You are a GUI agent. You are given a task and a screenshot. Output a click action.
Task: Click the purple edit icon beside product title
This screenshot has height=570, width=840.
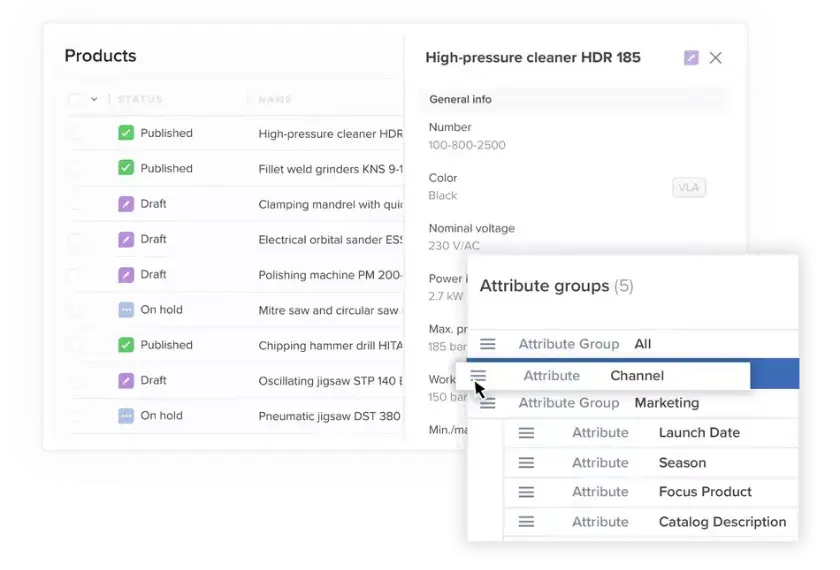691,58
